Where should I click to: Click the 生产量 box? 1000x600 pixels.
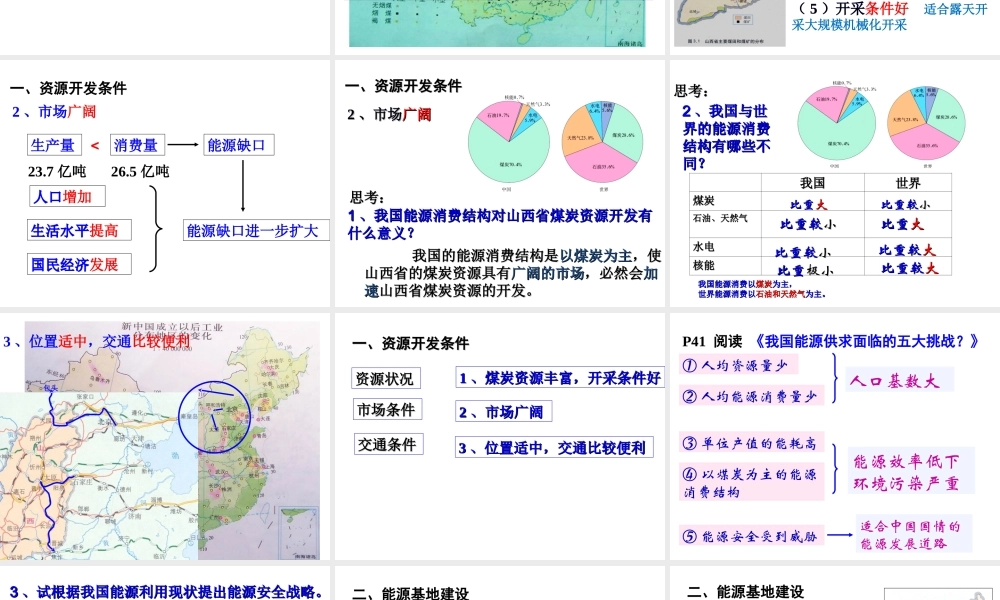(x=52, y=146)
